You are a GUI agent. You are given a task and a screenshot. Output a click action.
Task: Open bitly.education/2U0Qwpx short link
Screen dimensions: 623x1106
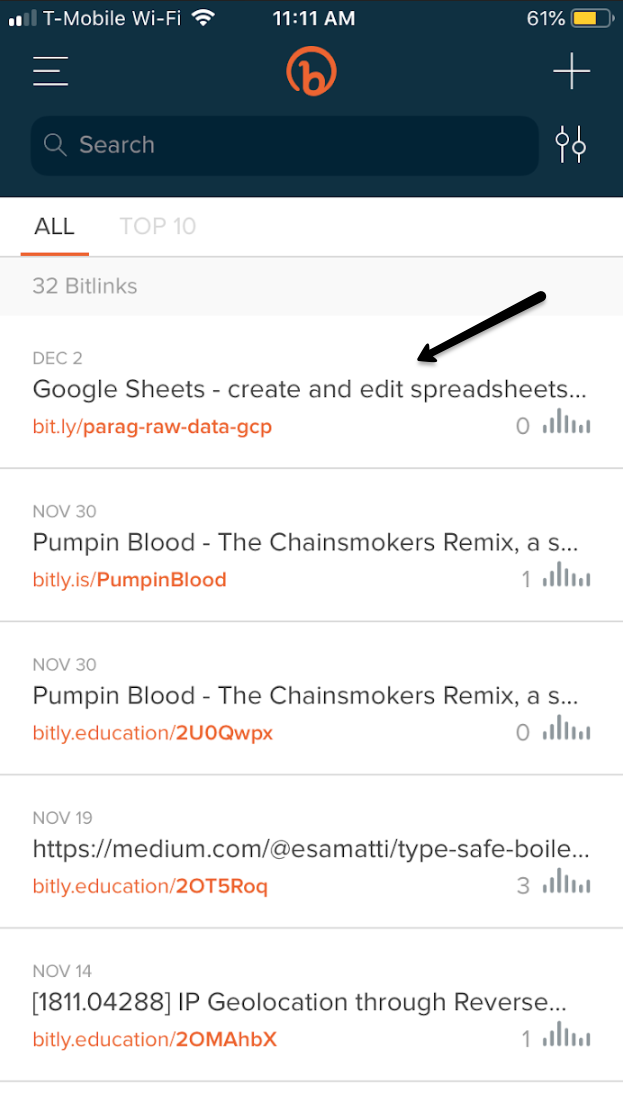pyautogui.click(x=152, y=733)
